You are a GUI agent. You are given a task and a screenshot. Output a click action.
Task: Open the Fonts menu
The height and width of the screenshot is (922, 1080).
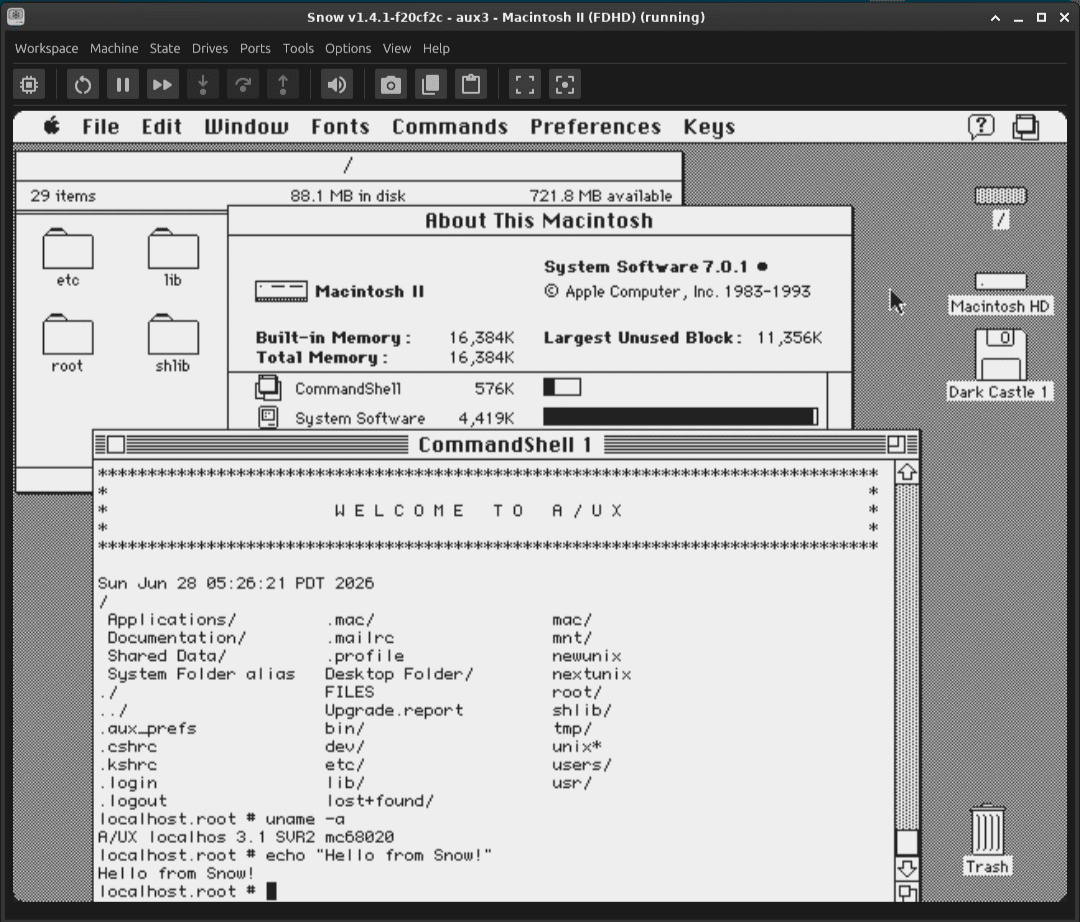340,127
